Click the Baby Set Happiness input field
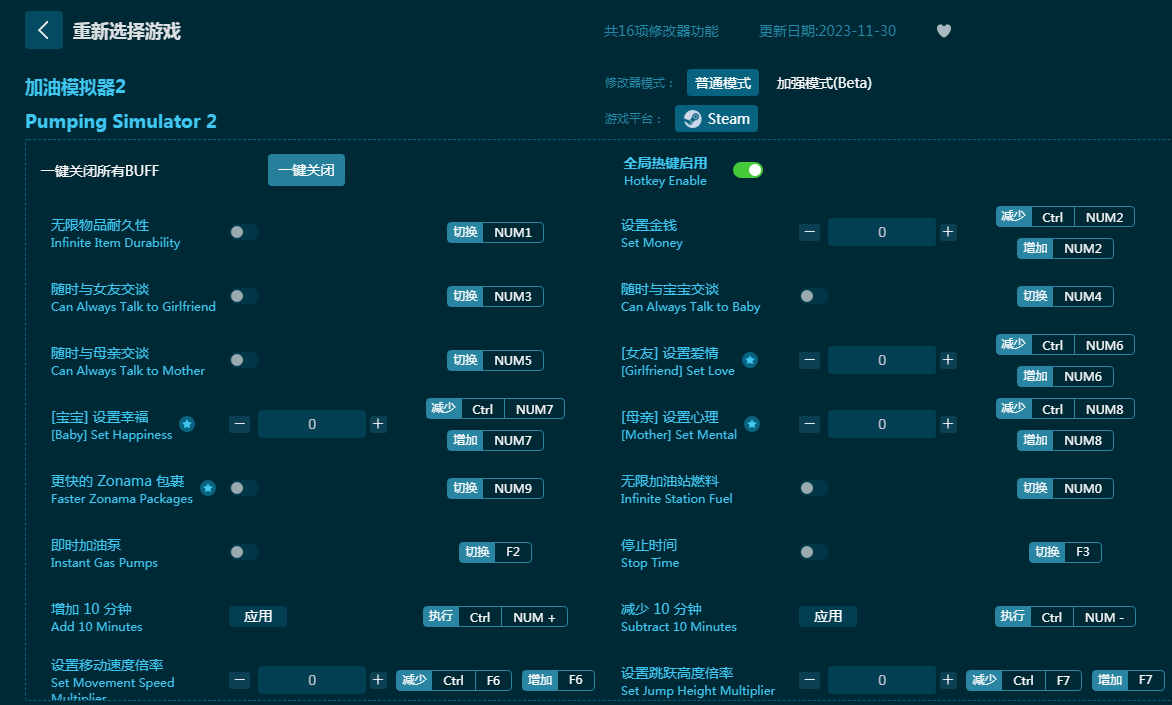This screenshot has width=1172, height=705. point(312,425)
